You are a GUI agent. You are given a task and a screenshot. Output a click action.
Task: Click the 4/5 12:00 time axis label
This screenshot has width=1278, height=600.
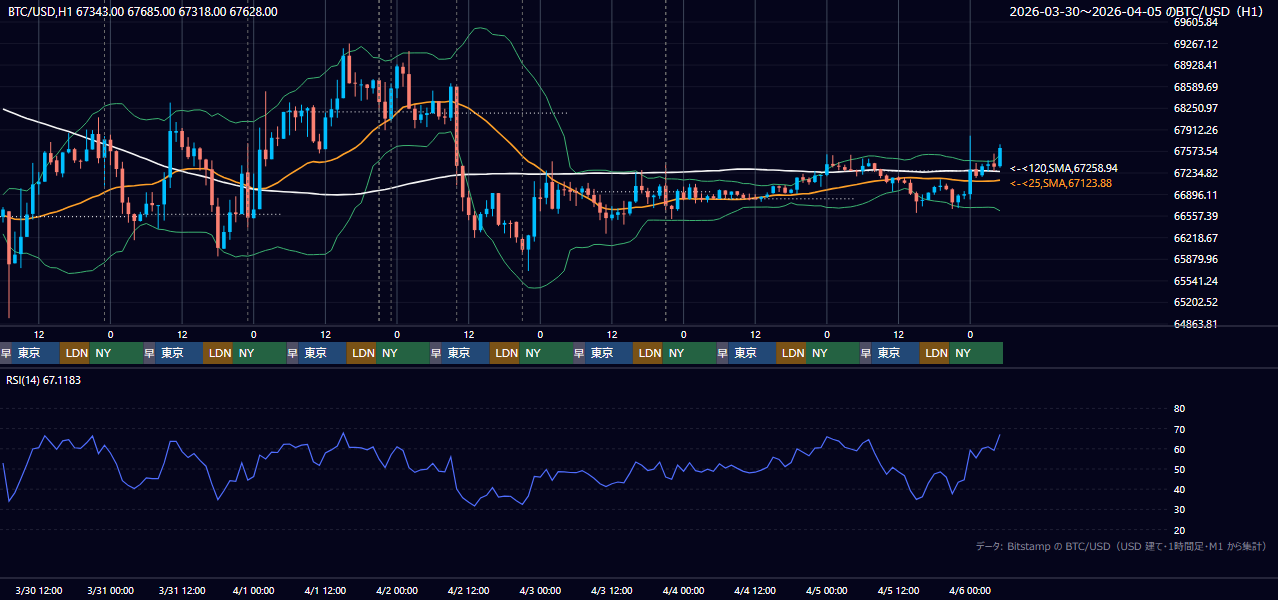[899, 590]
